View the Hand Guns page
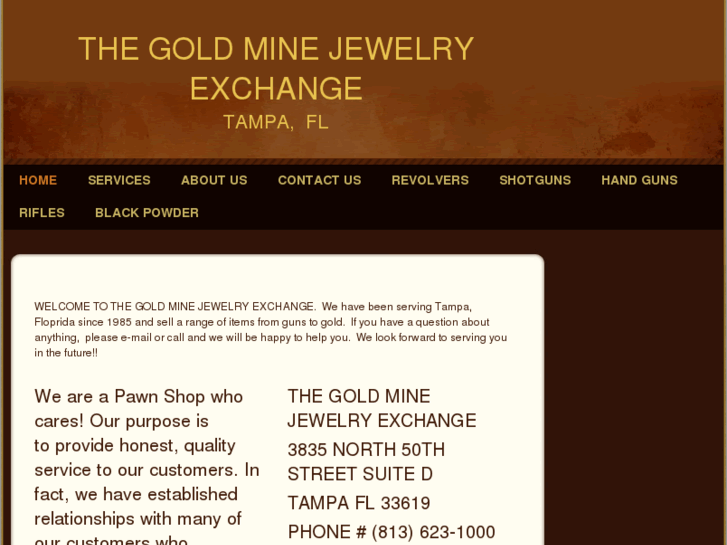 tap(639, 180)
